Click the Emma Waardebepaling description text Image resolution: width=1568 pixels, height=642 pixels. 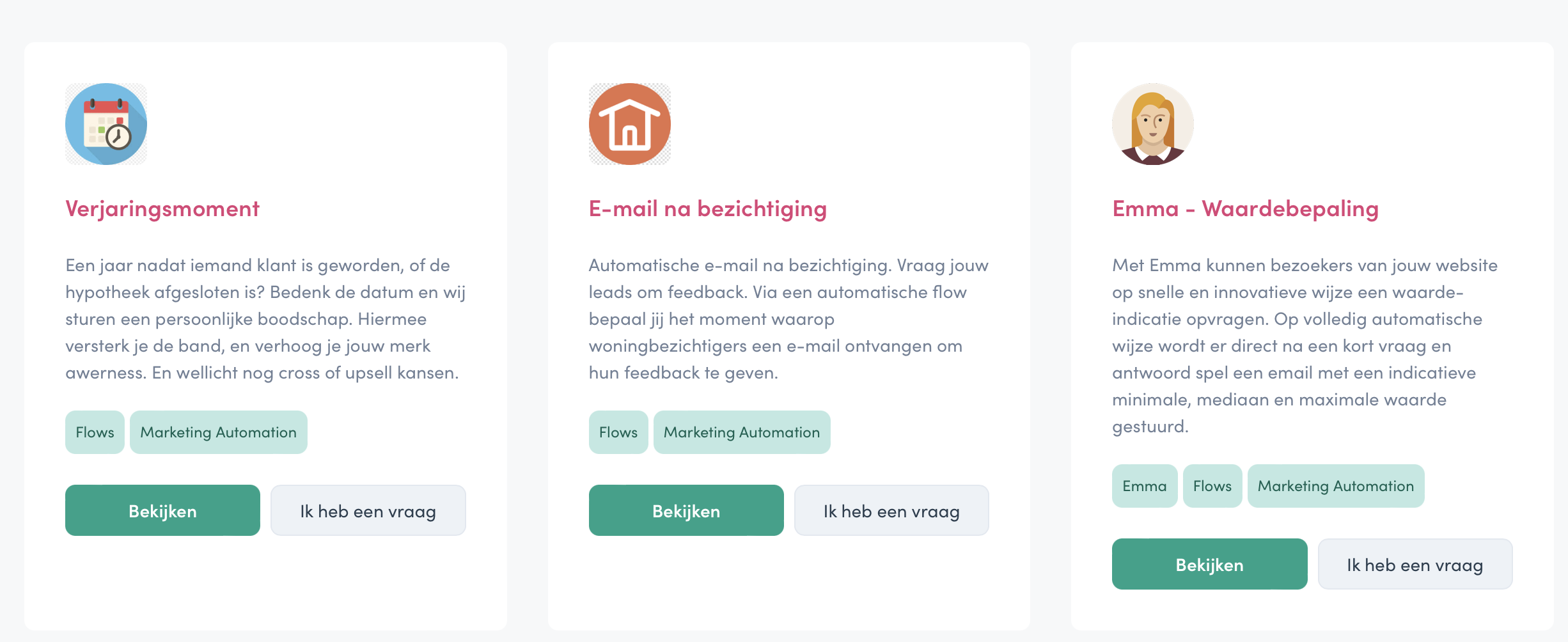pyautogui.click(x=1305, y=346)
